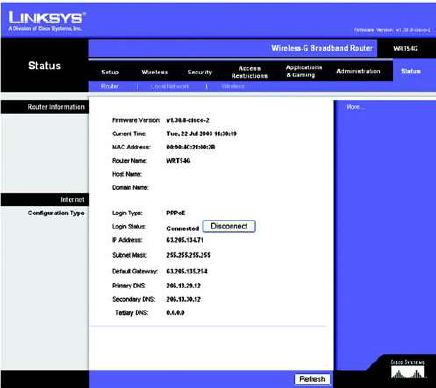Go to Applications & Gaming tab
The height and width of the screenshot is (388, 436).
[304, 71]
